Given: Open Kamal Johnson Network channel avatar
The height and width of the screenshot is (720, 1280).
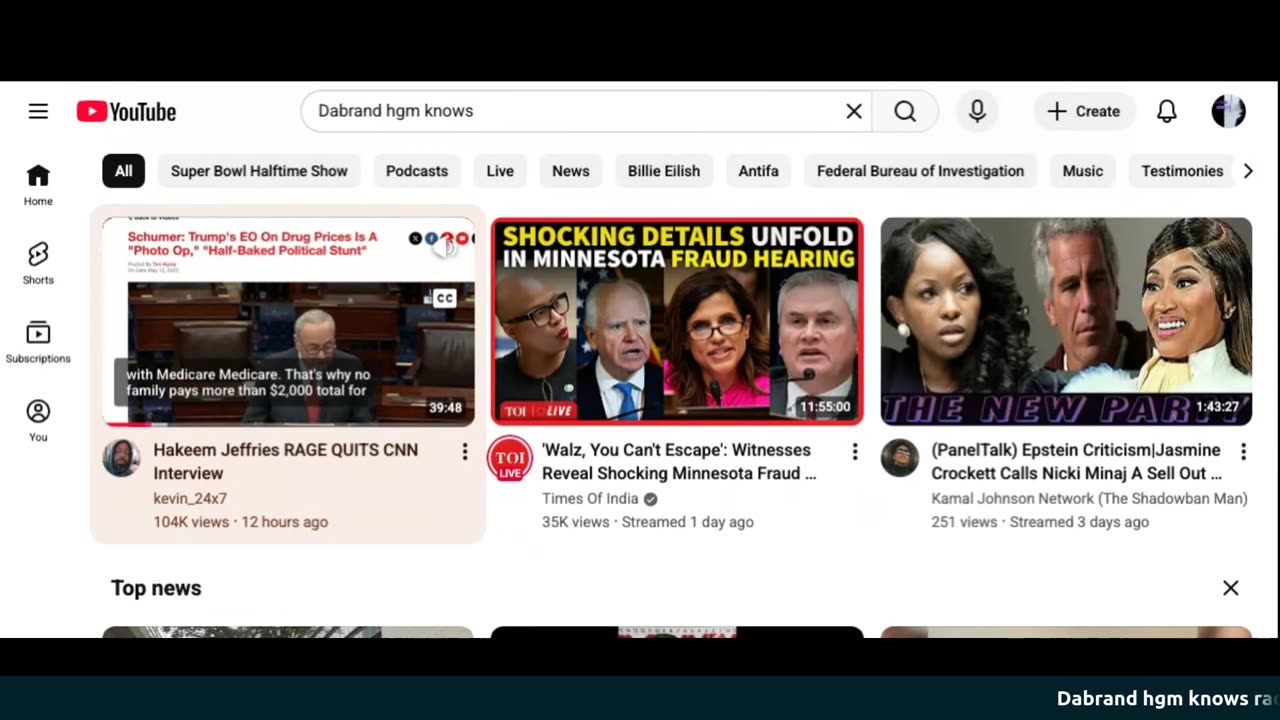Looking at the screenshot, I should coord(899,458).
